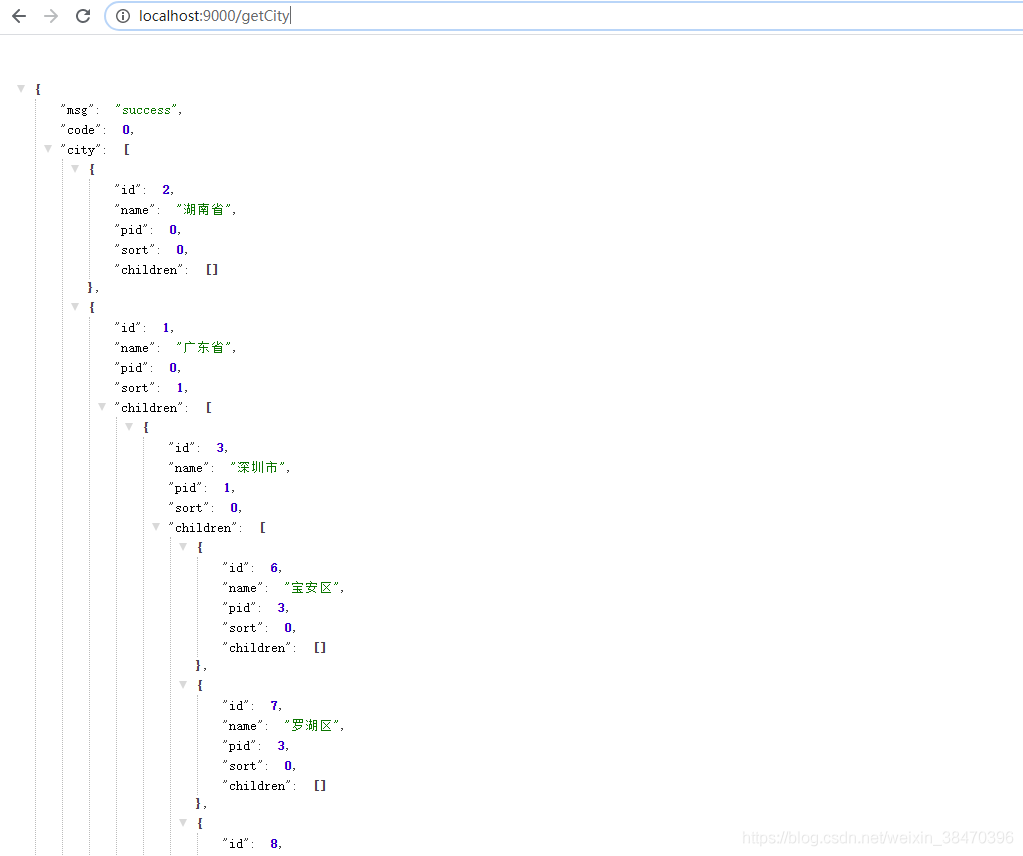Image resolution: width=1023 pixels, height=856 pixels.
Task: Collapse the 广东省 object (id 1)
Action: pos(75,307)
